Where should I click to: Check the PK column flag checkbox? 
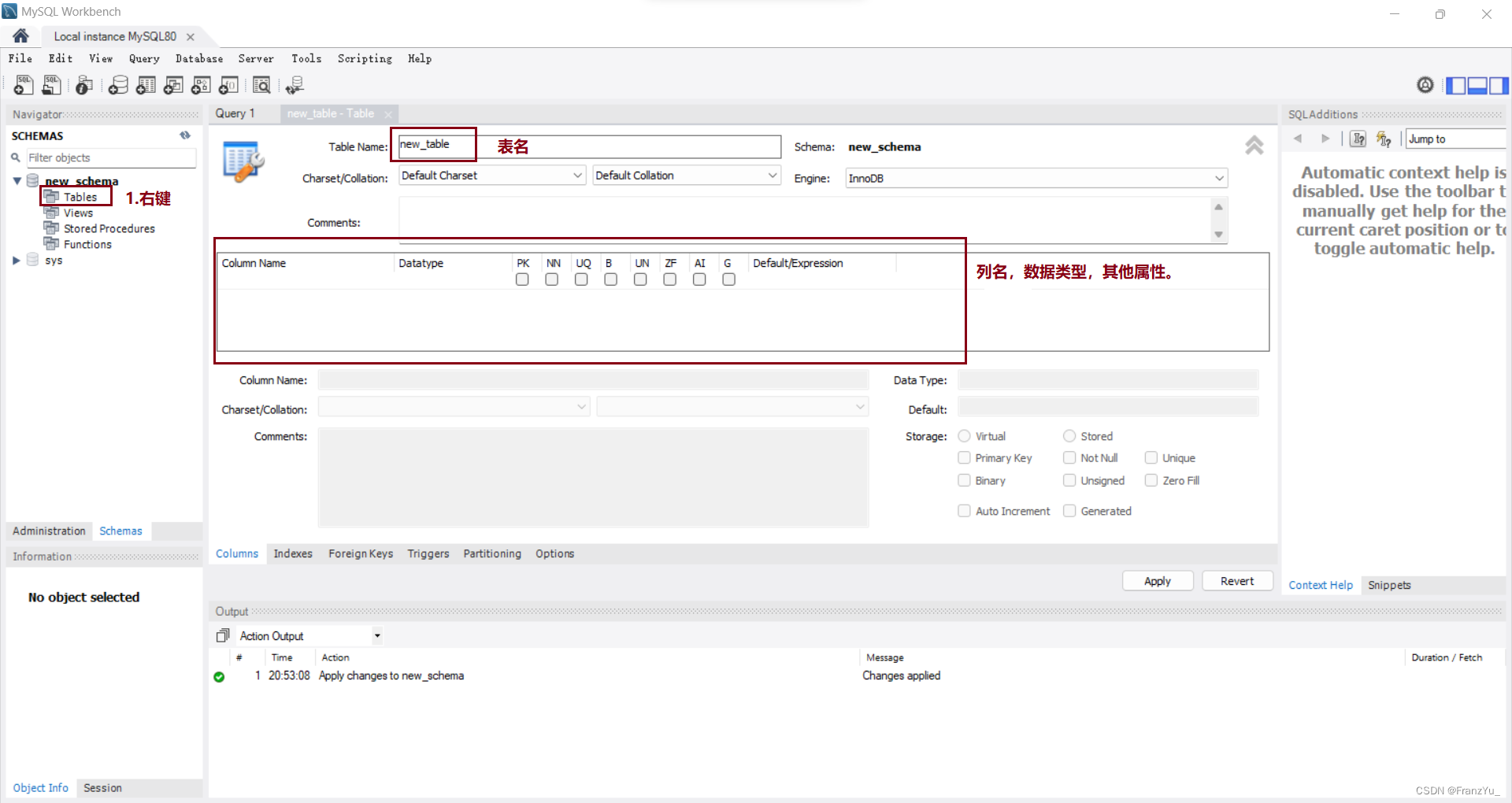point(522,279)
